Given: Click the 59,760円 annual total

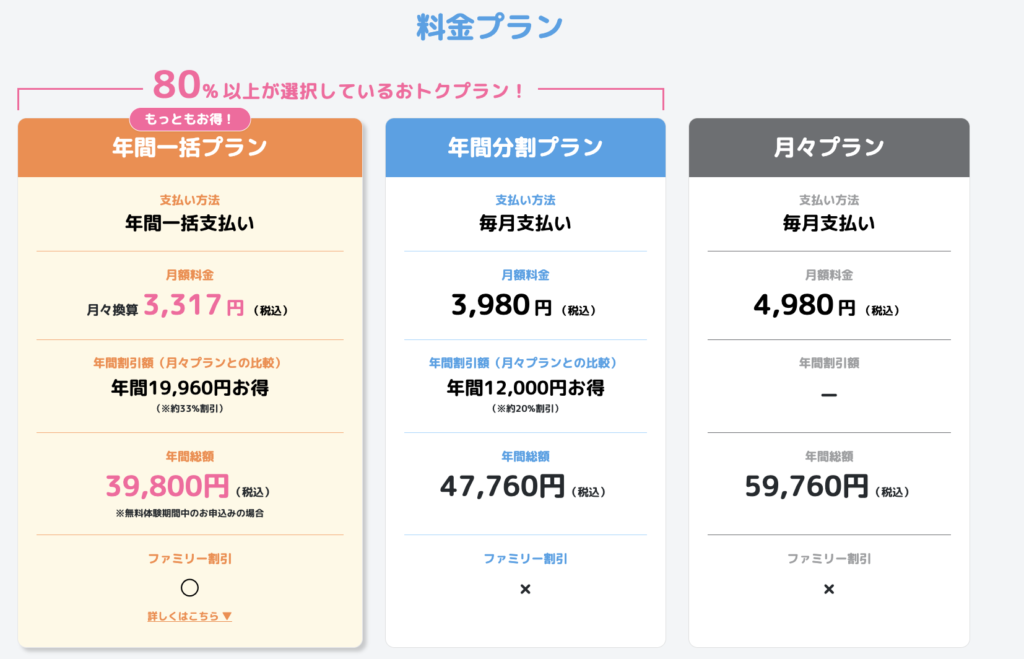Looking at the screenshot, I should (807, 487).
